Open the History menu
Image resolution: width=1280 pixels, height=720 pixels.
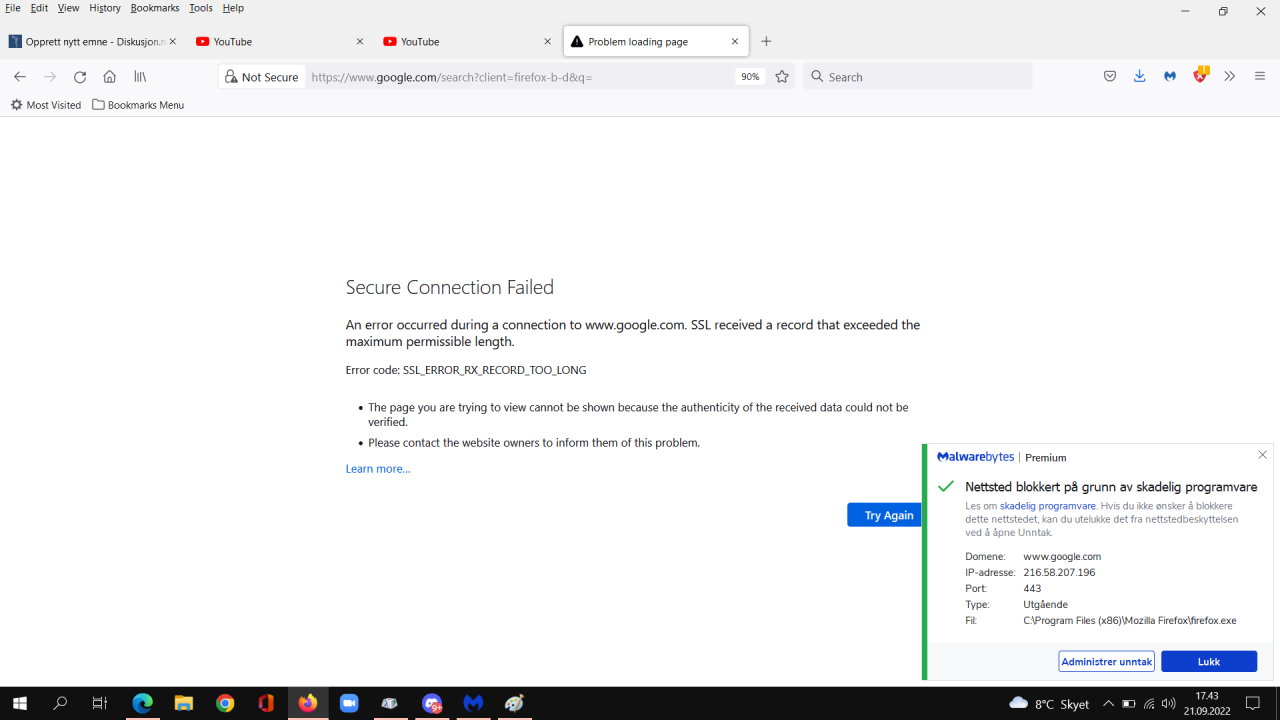(105, 8)
